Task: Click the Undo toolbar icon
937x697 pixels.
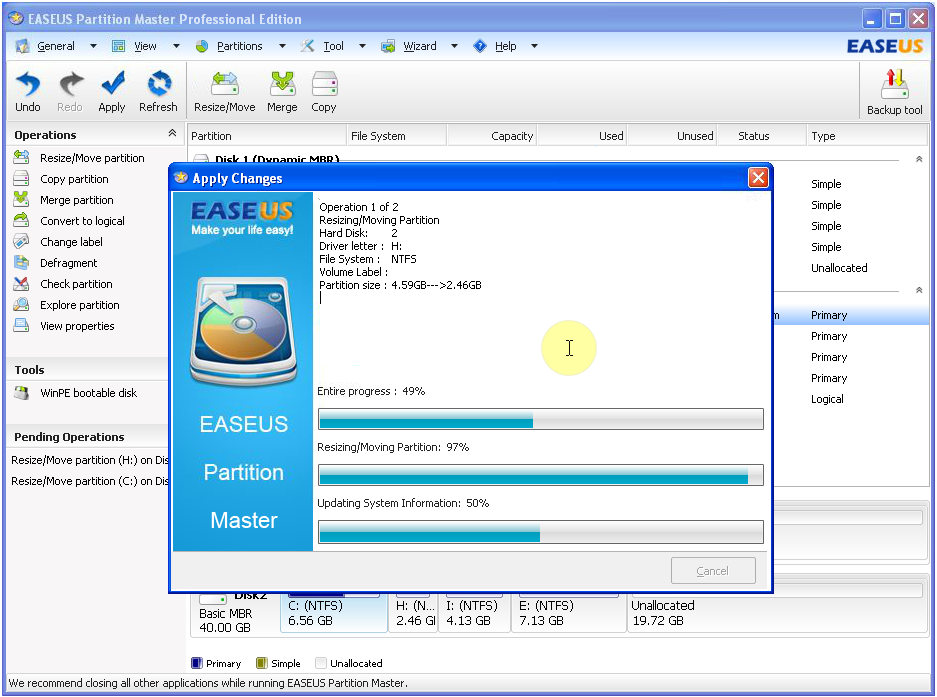Action: 27,84
